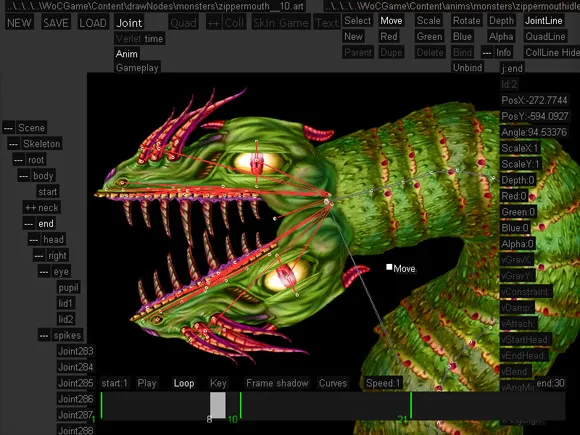Collapse the Skeleton tree node
This screenshot has height=435, width=580.
13,144
